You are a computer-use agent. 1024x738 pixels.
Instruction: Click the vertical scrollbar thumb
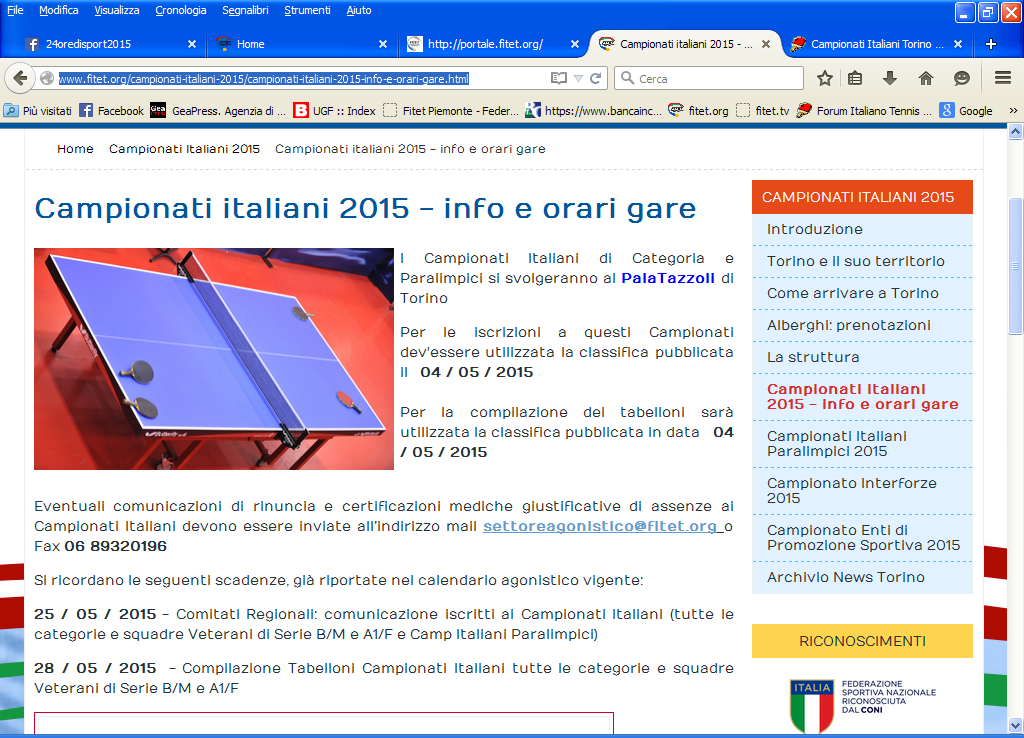point(1016,266)
